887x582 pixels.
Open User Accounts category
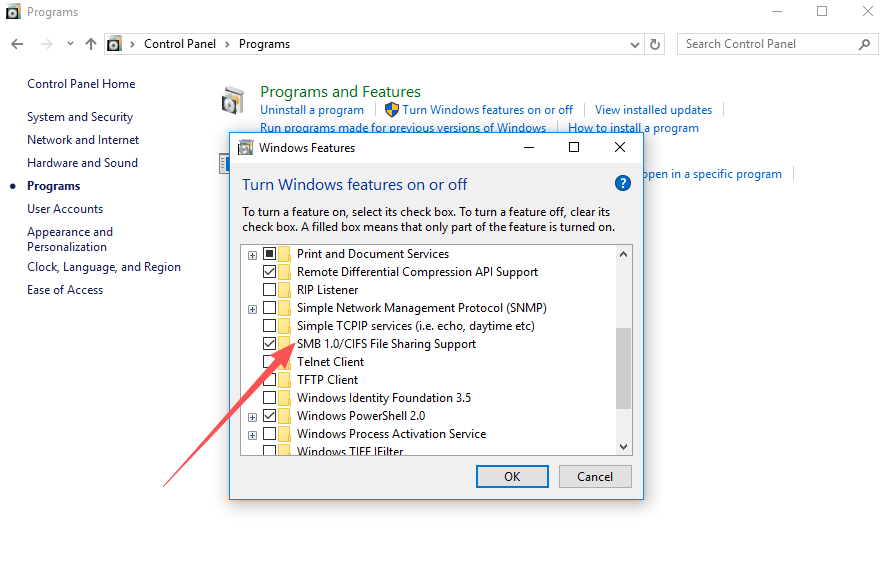click(64, 209)
